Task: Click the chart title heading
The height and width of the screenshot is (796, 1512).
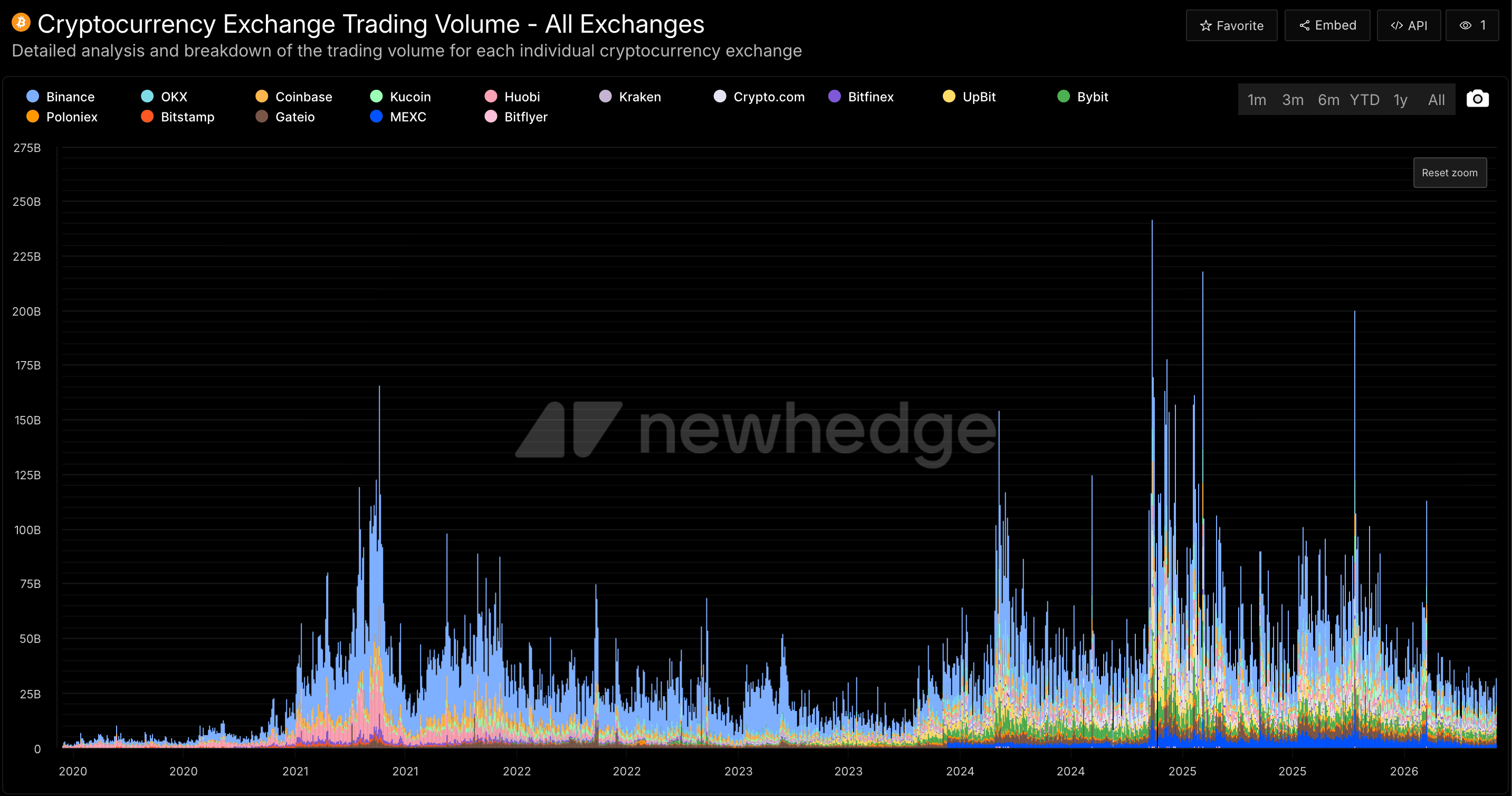Action: (371, 24)
